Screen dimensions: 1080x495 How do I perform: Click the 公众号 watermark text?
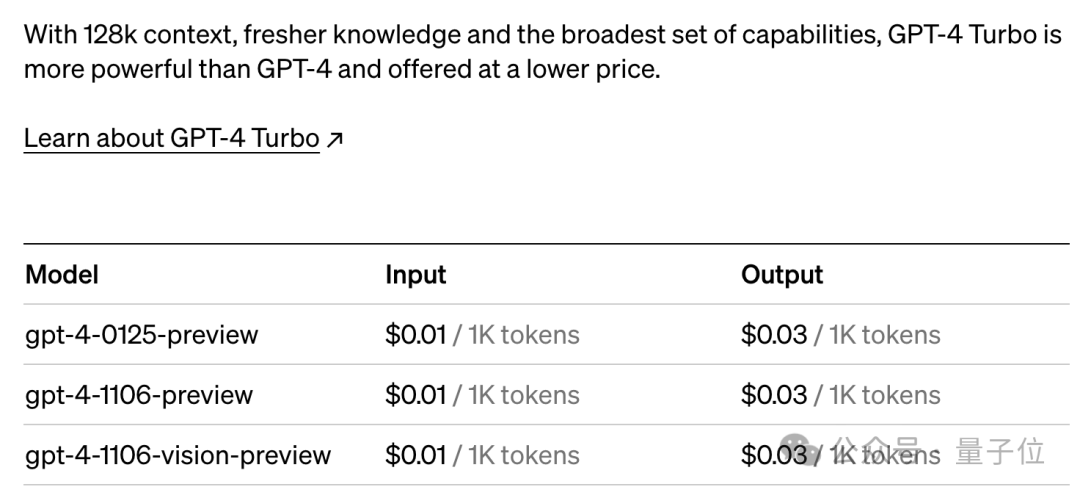877,452
